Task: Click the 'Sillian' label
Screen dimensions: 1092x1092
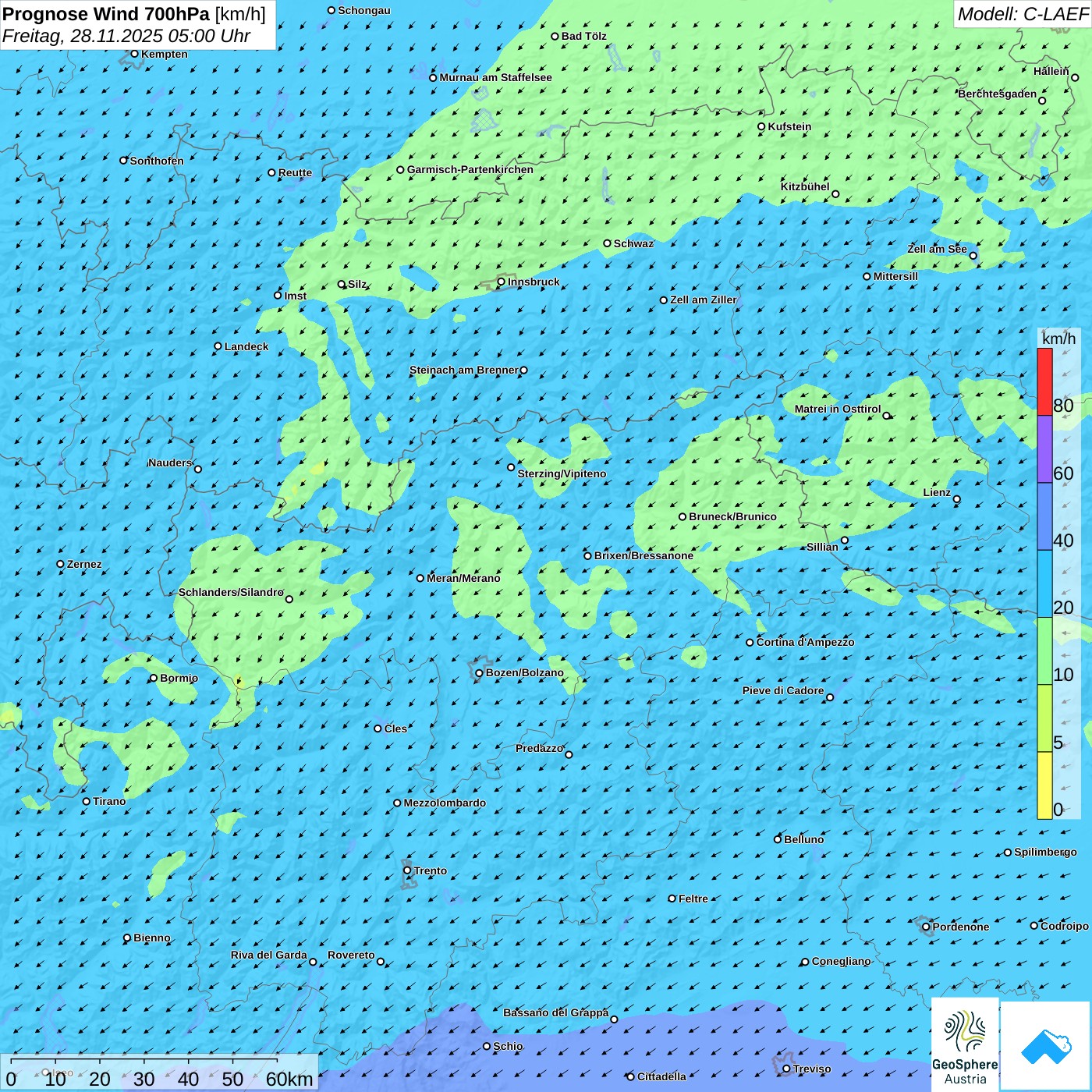Action: pyautogui.click(x=822, y=547)
